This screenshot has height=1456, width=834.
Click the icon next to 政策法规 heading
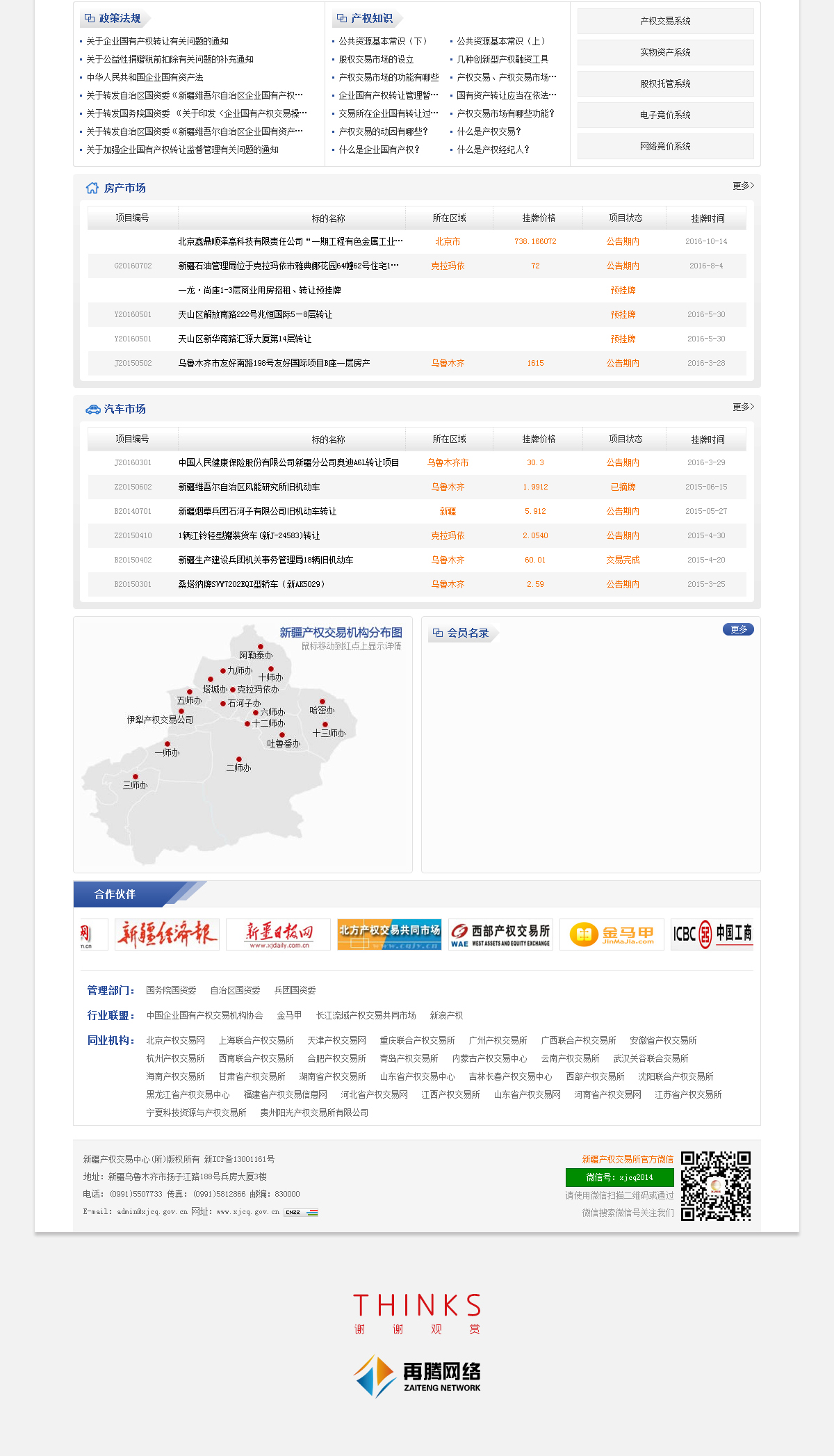[x=90, y=18]
